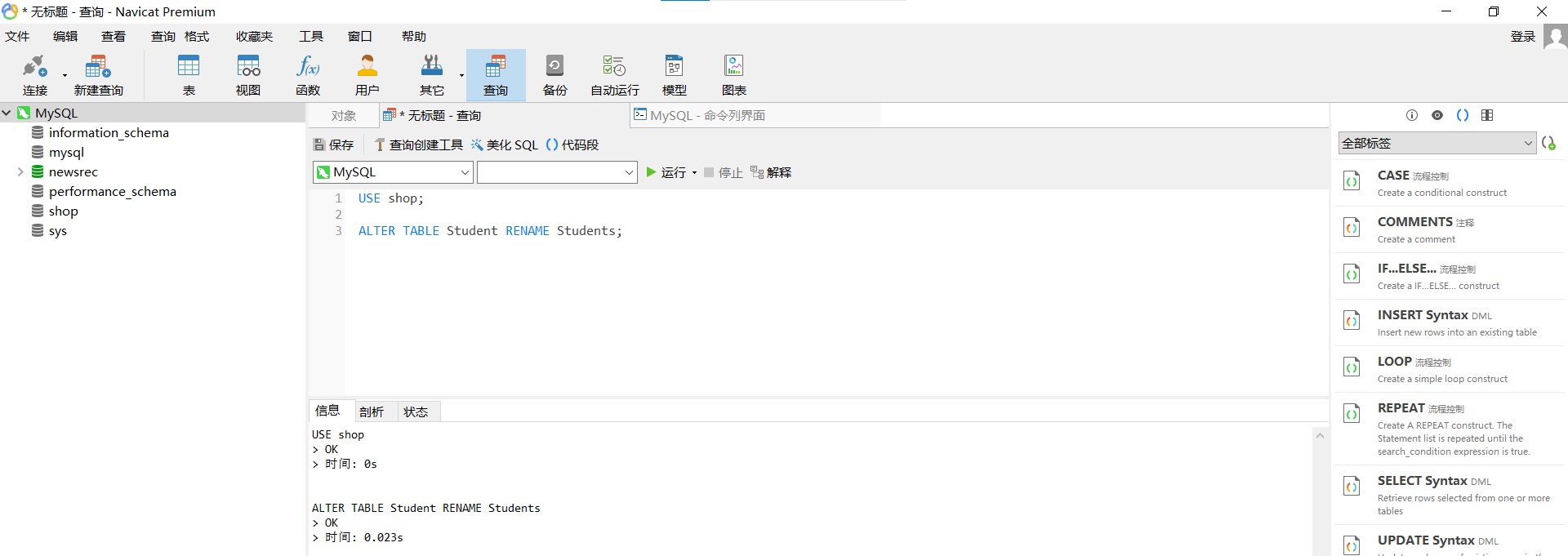
Task: Insert the UPDATE Syntax snippet
Action: (1450, 542)
